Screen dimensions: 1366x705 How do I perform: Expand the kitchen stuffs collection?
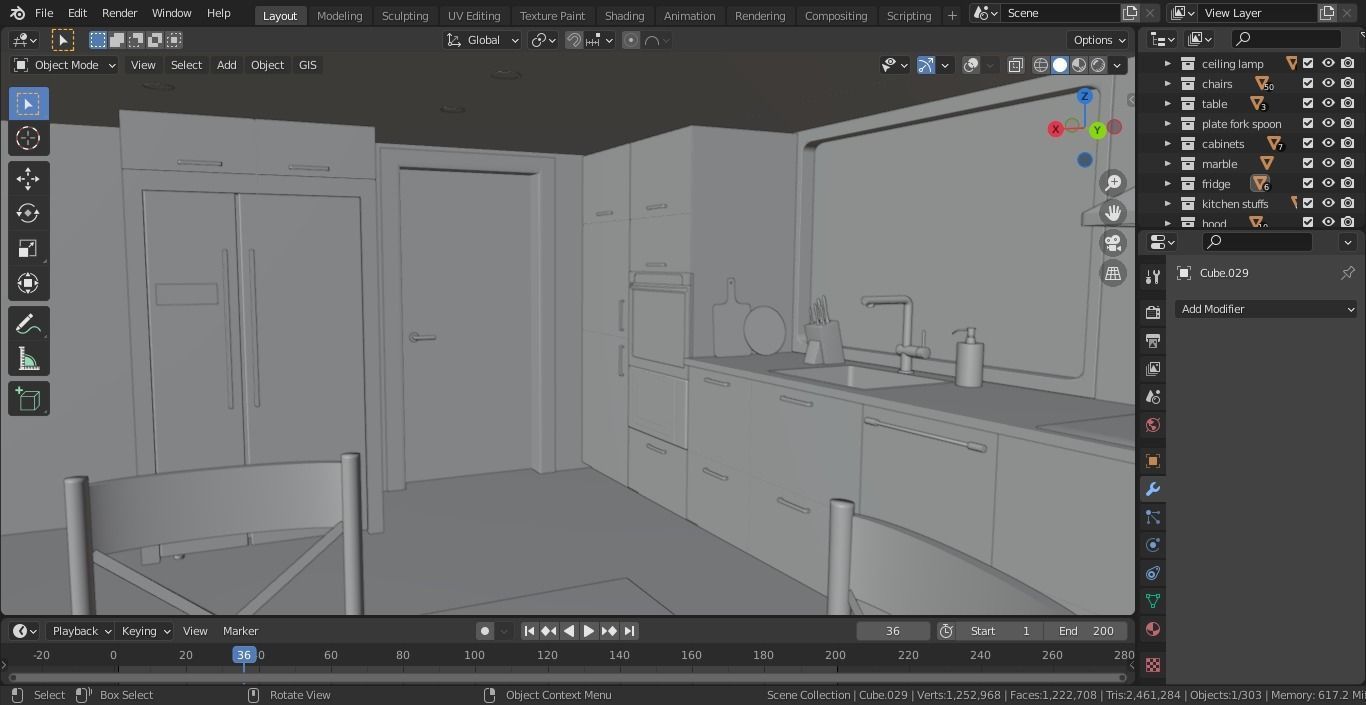(x=1167, y=203)
